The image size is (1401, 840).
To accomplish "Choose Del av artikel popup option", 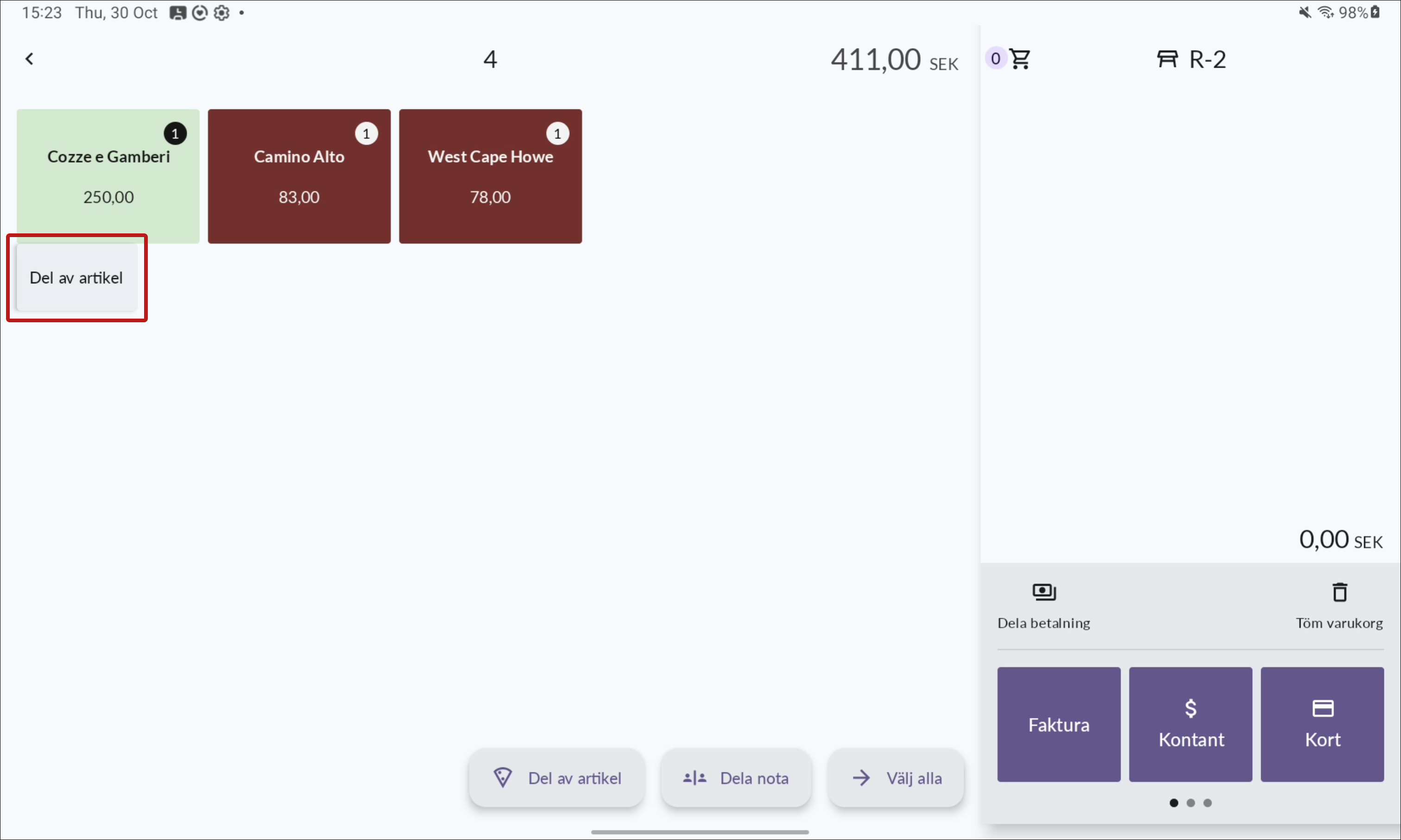I will pyautogui.click(x=76, y=277).
